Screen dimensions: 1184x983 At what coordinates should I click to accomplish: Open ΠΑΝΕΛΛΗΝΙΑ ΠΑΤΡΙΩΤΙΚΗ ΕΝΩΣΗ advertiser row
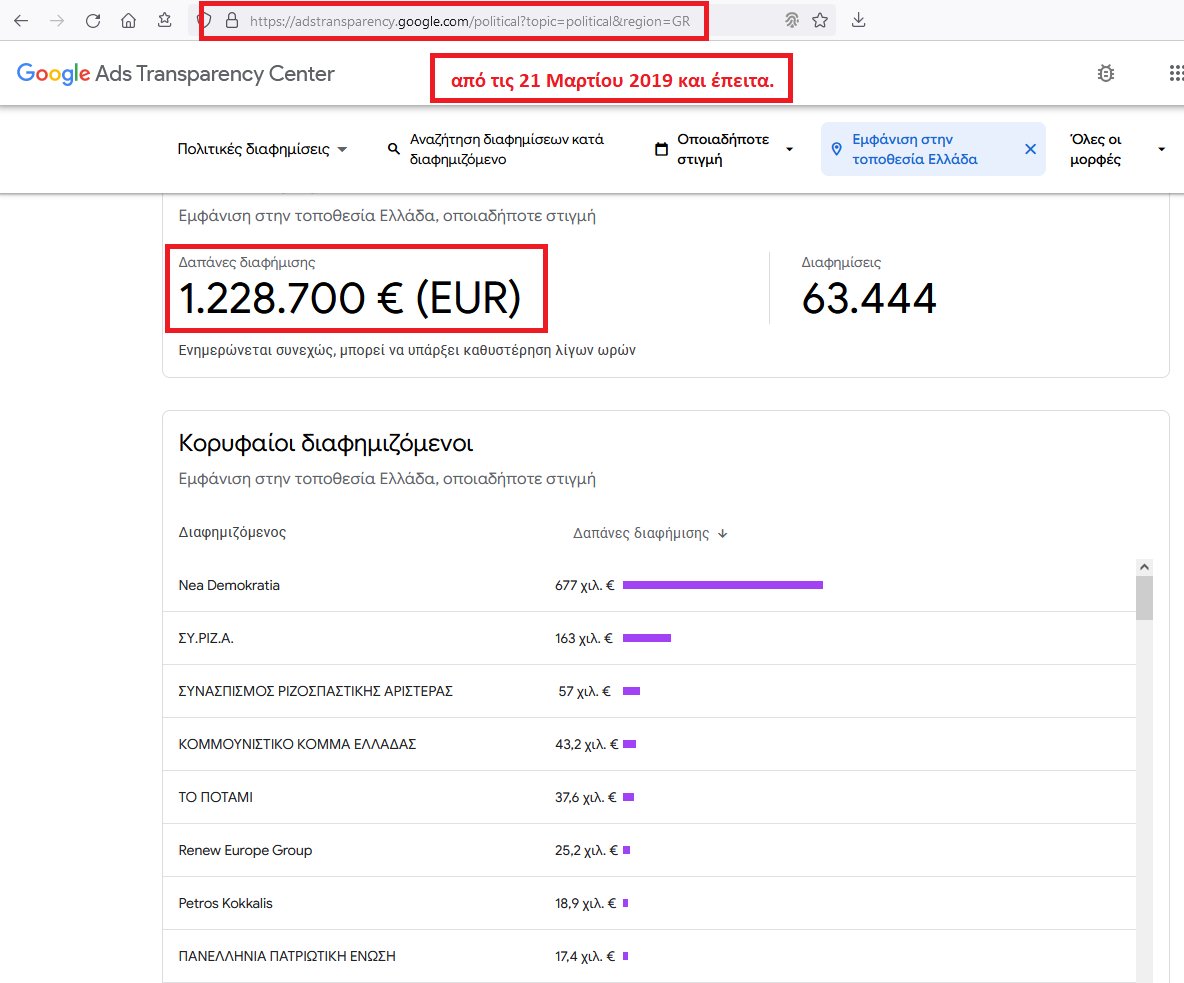click(649, 956)
